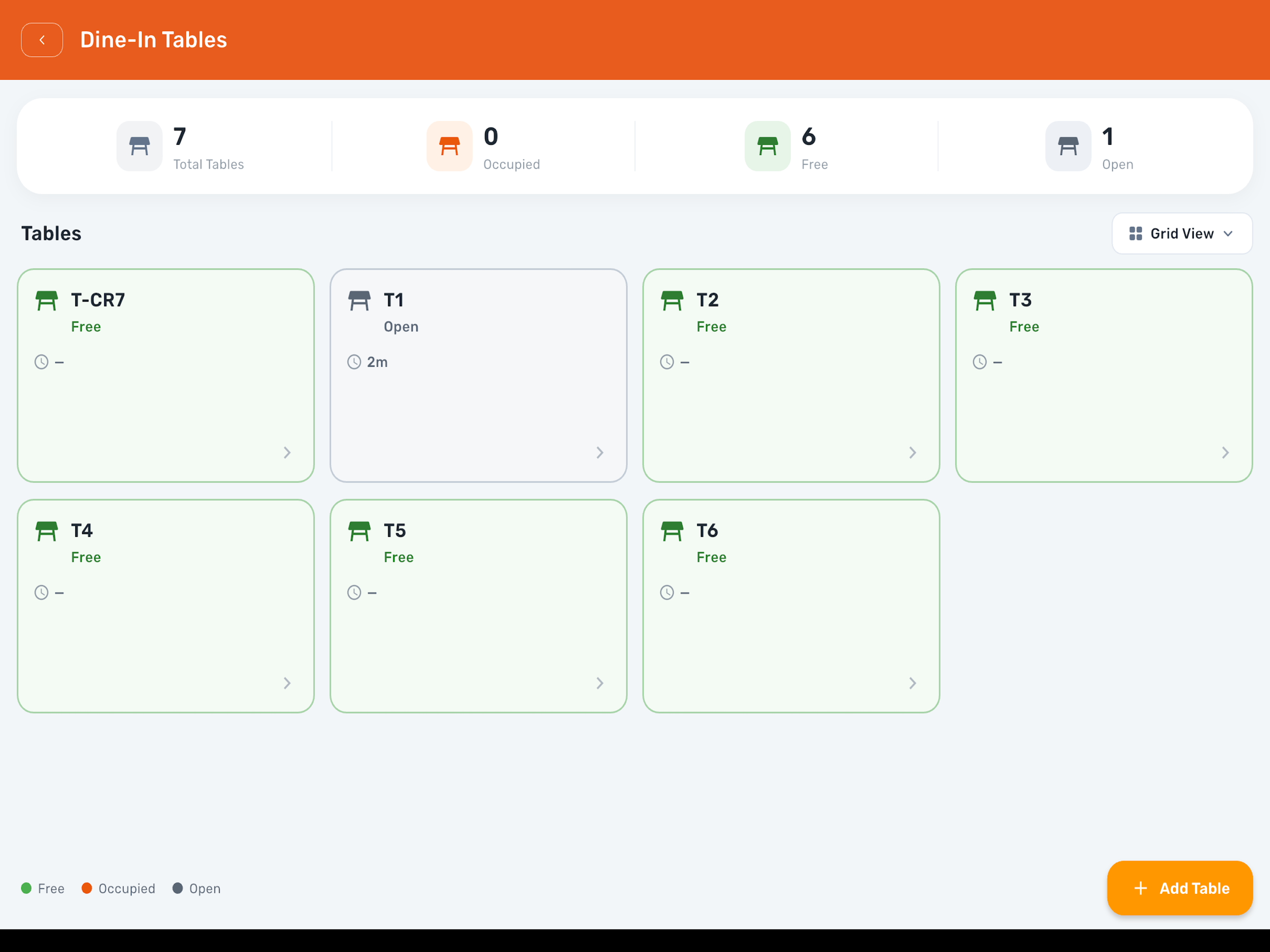Click the 2m elapsed time on T1
The width and height of the screenshot is (1270, 952).
(x=377, y=362)
